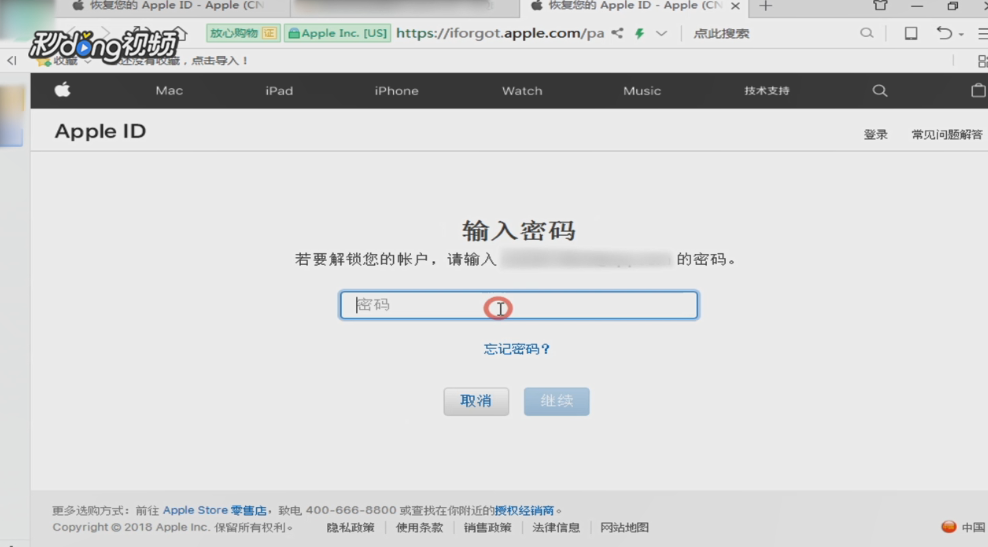The width and height of the screenshot is (988, 547).
Task: Click the 忘记密码? link
Action: pyautogui.click(x=517, y=349)
